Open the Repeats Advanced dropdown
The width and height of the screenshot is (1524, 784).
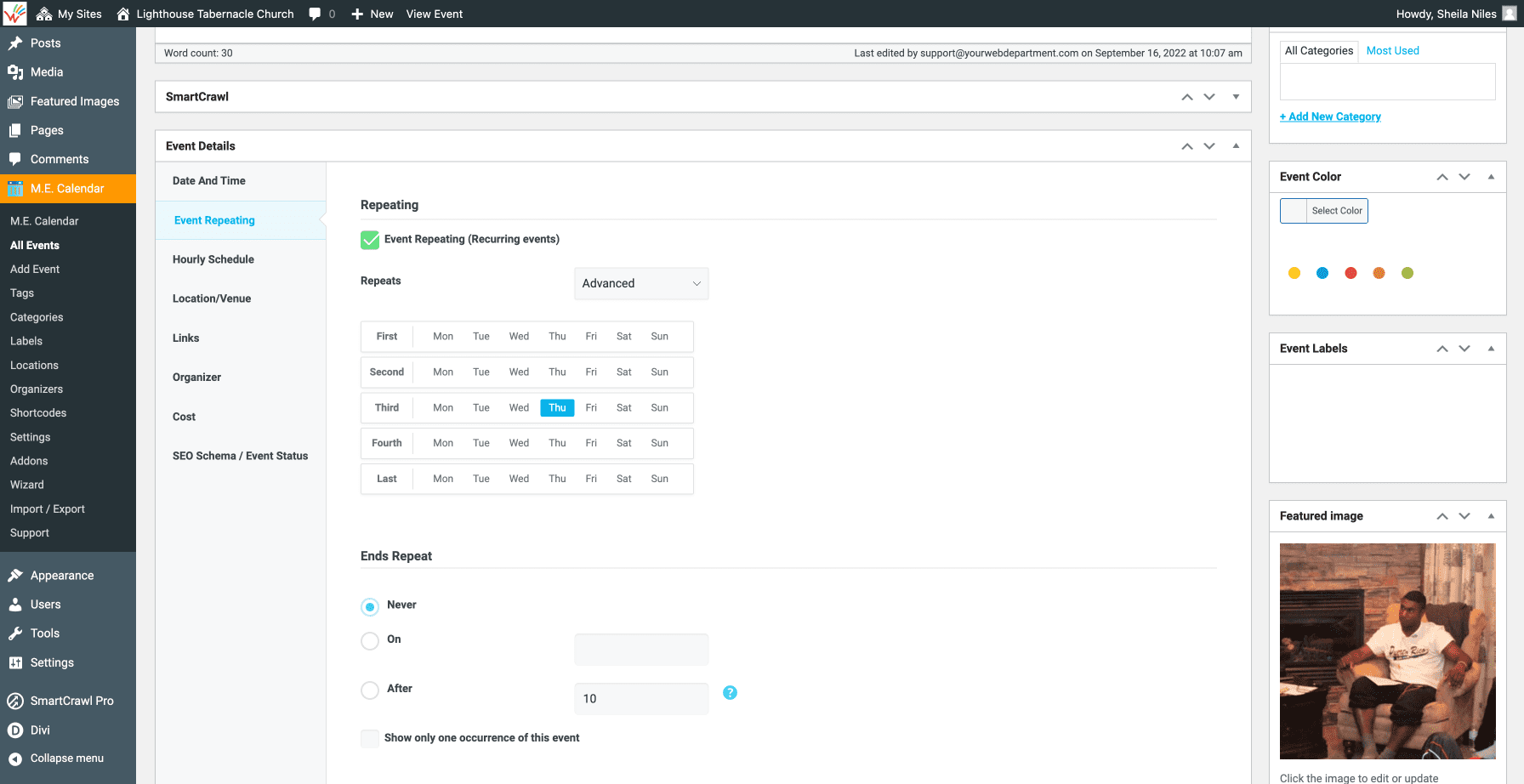[641, 284]
